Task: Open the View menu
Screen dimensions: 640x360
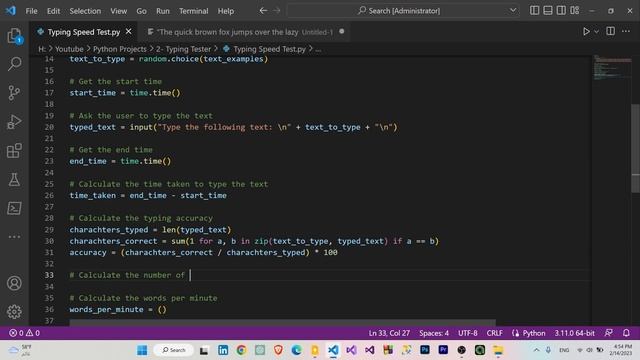Action: pyautogui.click(x=119, y=11)
